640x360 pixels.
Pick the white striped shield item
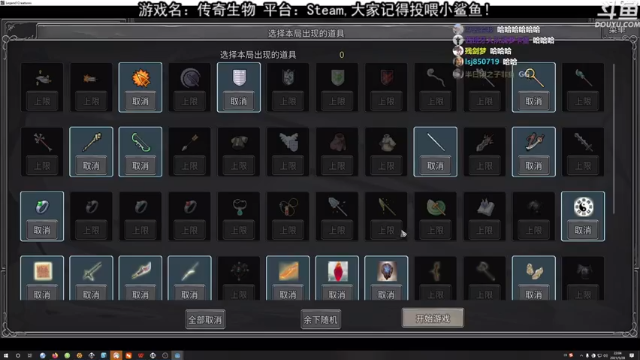coord(239,78)
